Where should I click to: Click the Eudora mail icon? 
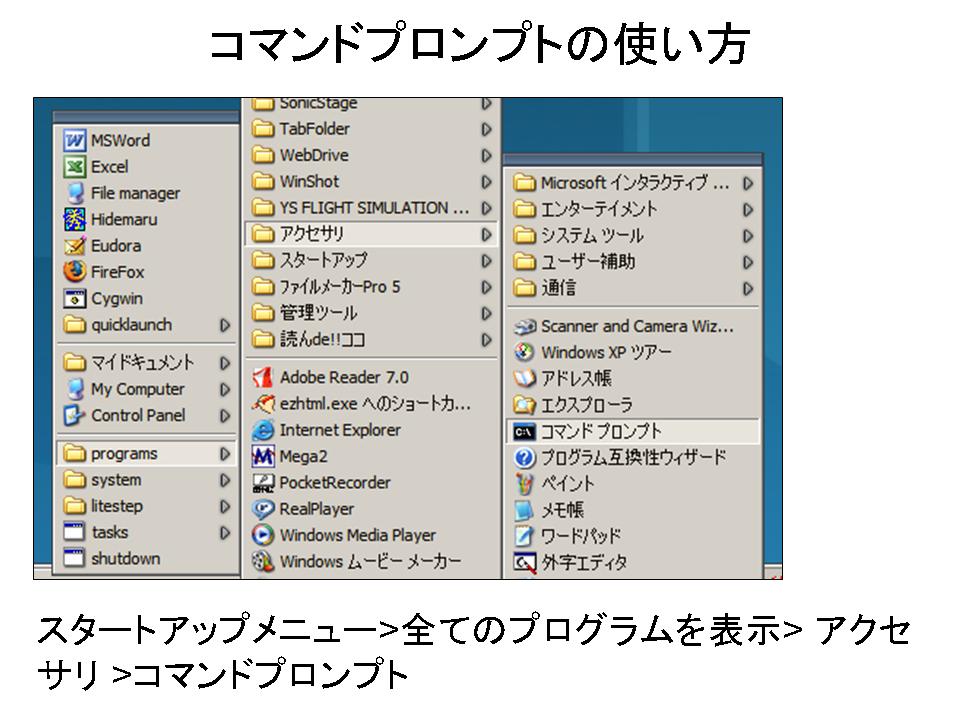pyautogui.click(x=75, y=246)
